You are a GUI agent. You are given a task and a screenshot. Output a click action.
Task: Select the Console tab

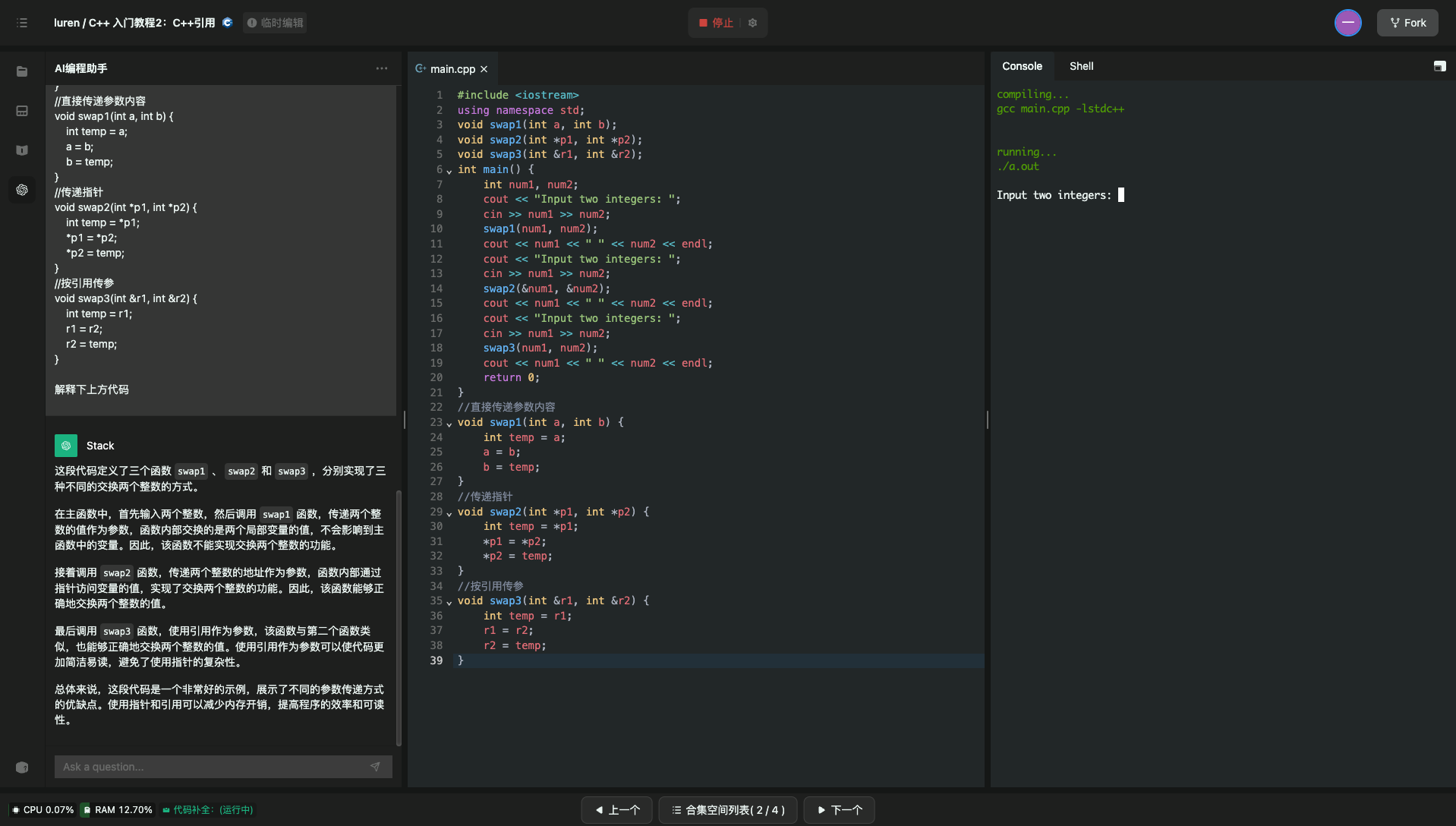tap(1022, 66)
